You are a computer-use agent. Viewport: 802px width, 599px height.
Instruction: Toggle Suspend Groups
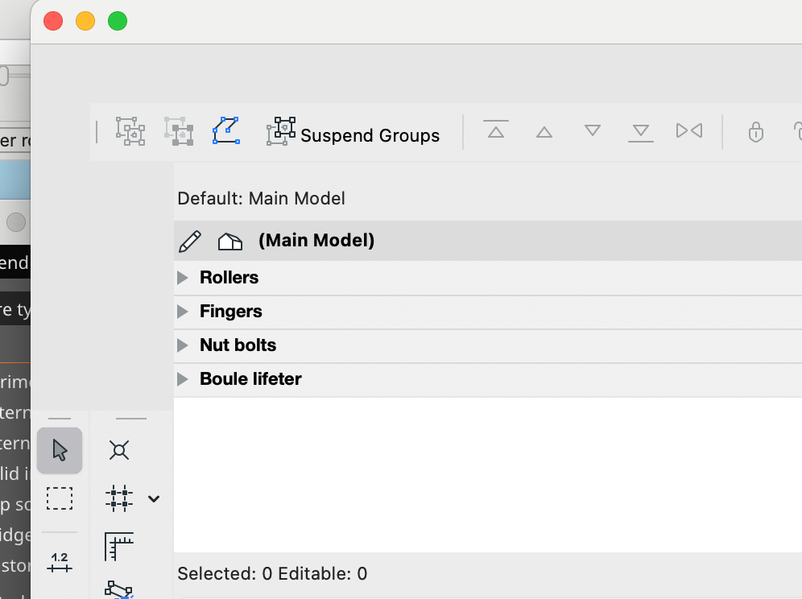pos(353,134)
